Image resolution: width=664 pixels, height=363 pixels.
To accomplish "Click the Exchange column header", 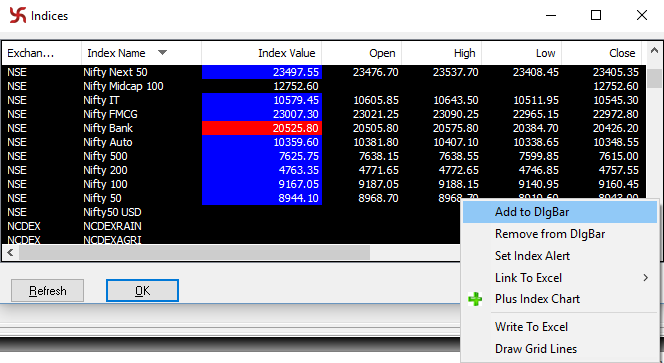I will click(x=42, y=53).
